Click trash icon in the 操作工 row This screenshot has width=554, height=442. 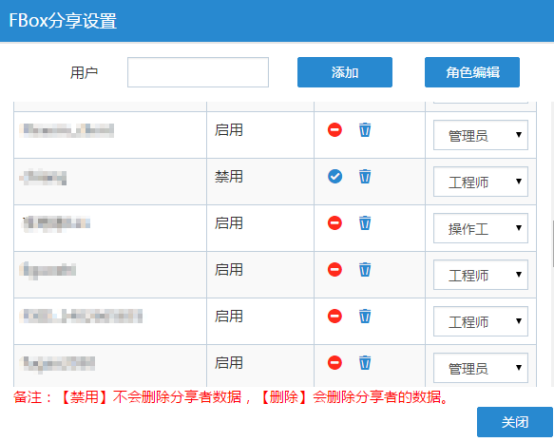(x=365, y=223)
